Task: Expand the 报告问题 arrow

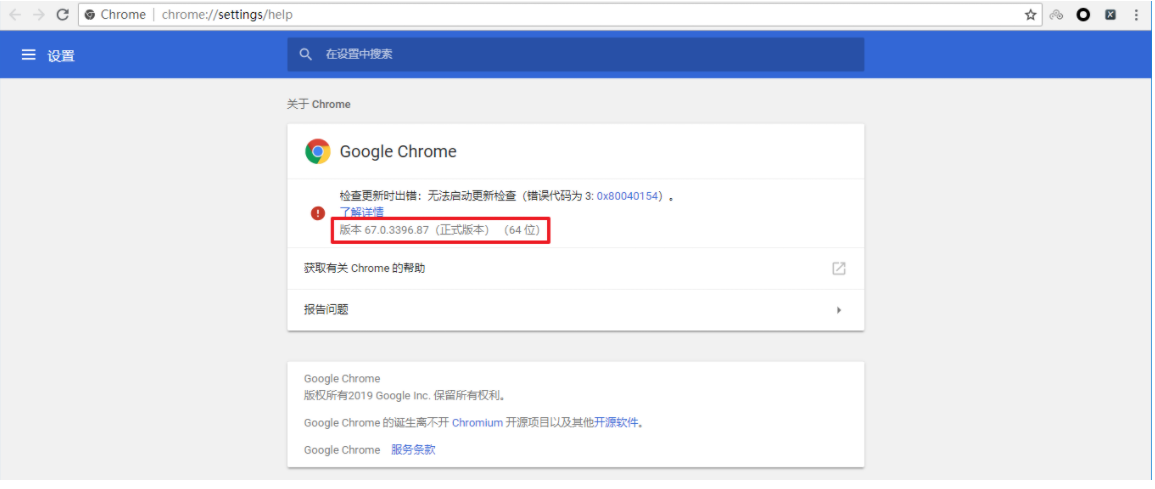Action: coord(839,310)
